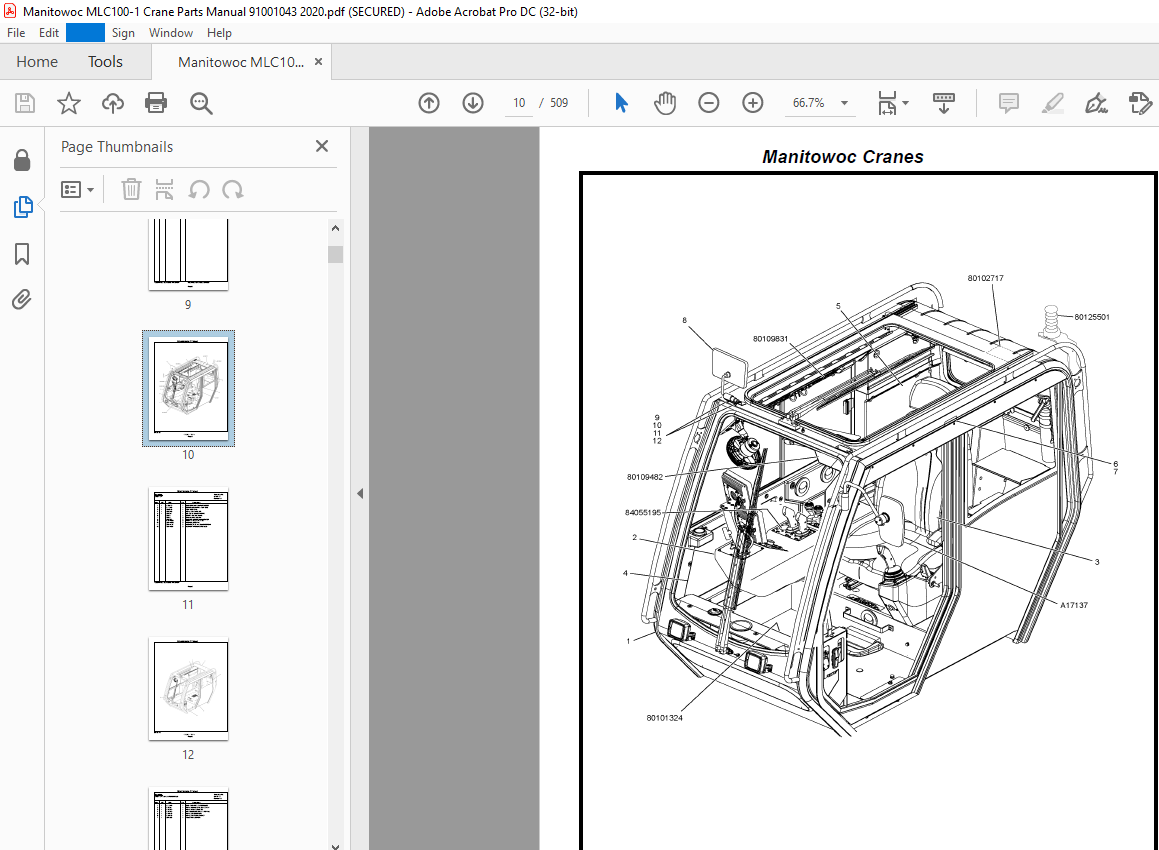Open the Attachments paperclip pane

[x=22, y=299]
